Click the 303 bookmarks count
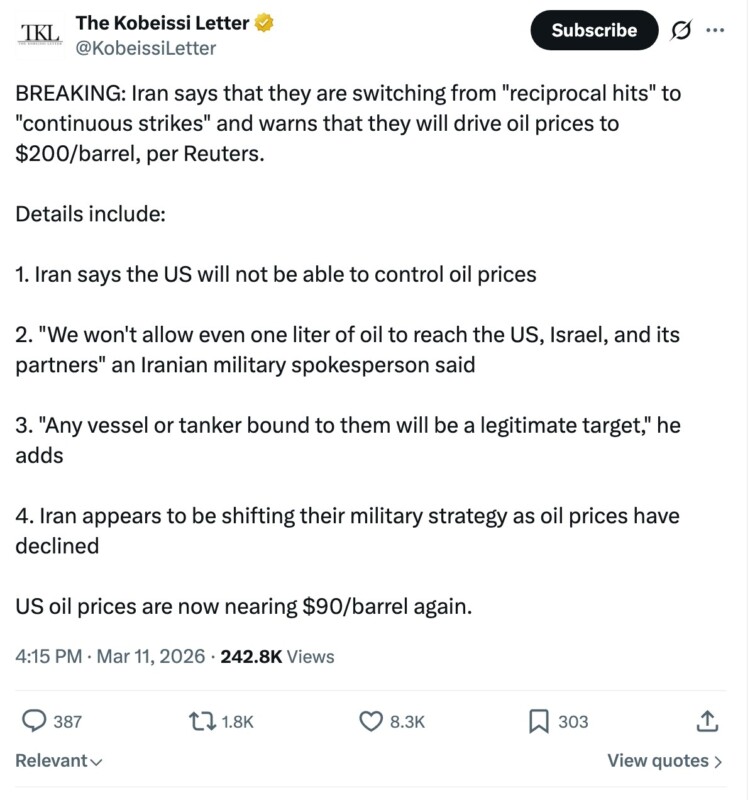 click(x=573, y=721)
